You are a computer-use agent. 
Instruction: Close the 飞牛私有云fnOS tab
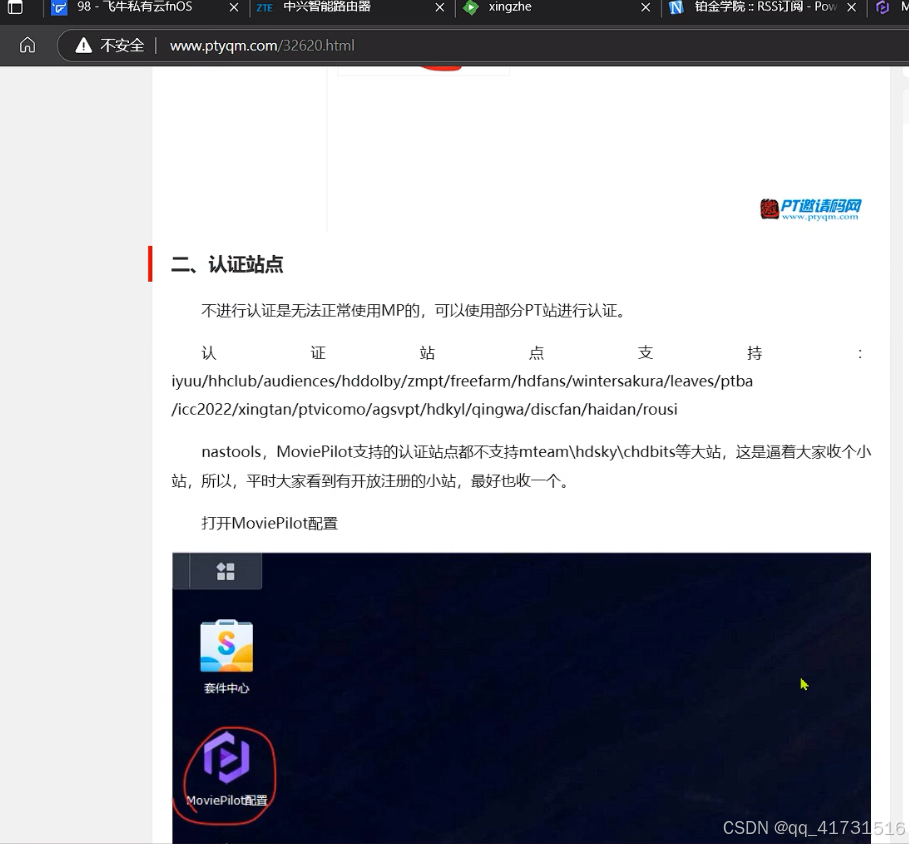pyautogui.click(x=234, y=8)
